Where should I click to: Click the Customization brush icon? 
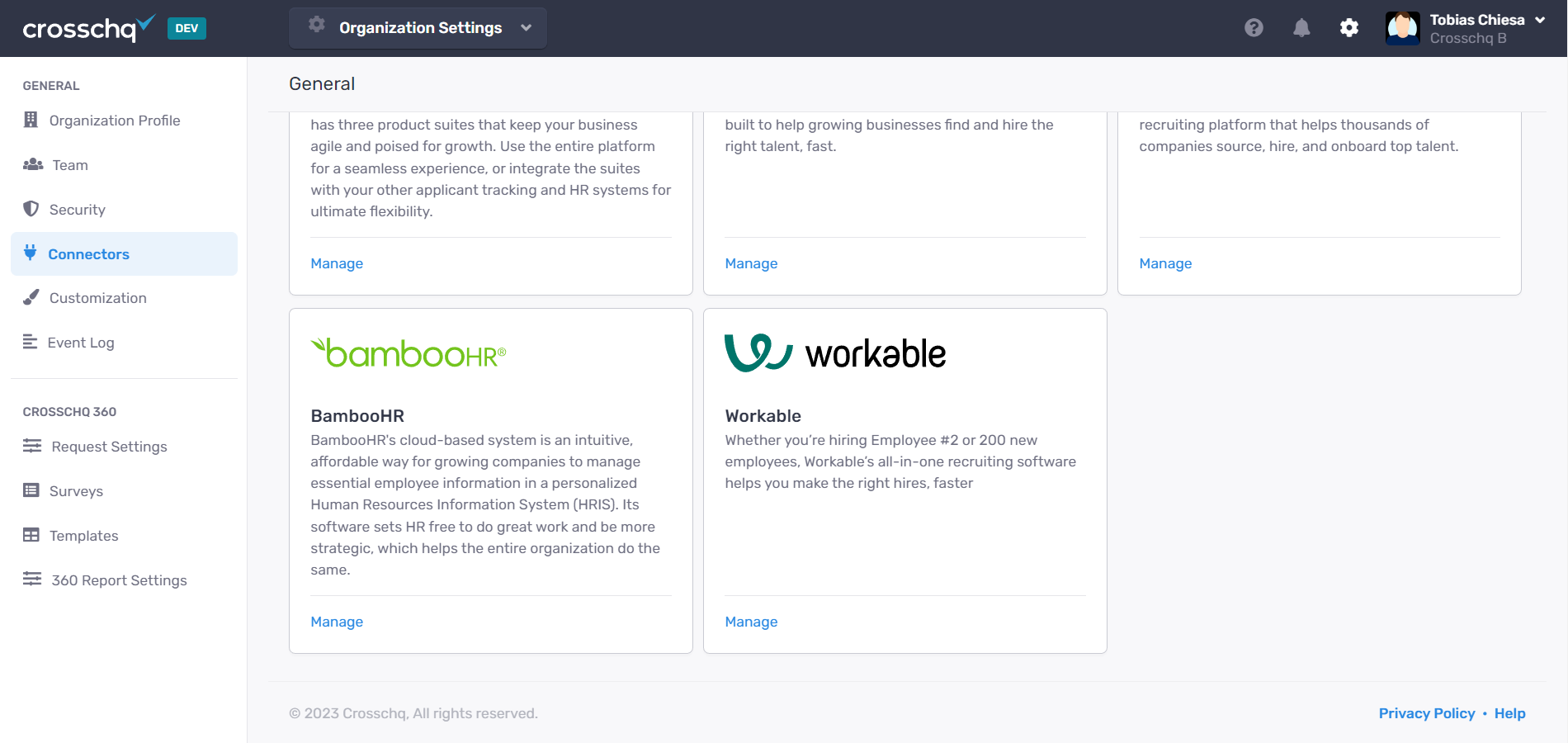click(x=31, y=297)
